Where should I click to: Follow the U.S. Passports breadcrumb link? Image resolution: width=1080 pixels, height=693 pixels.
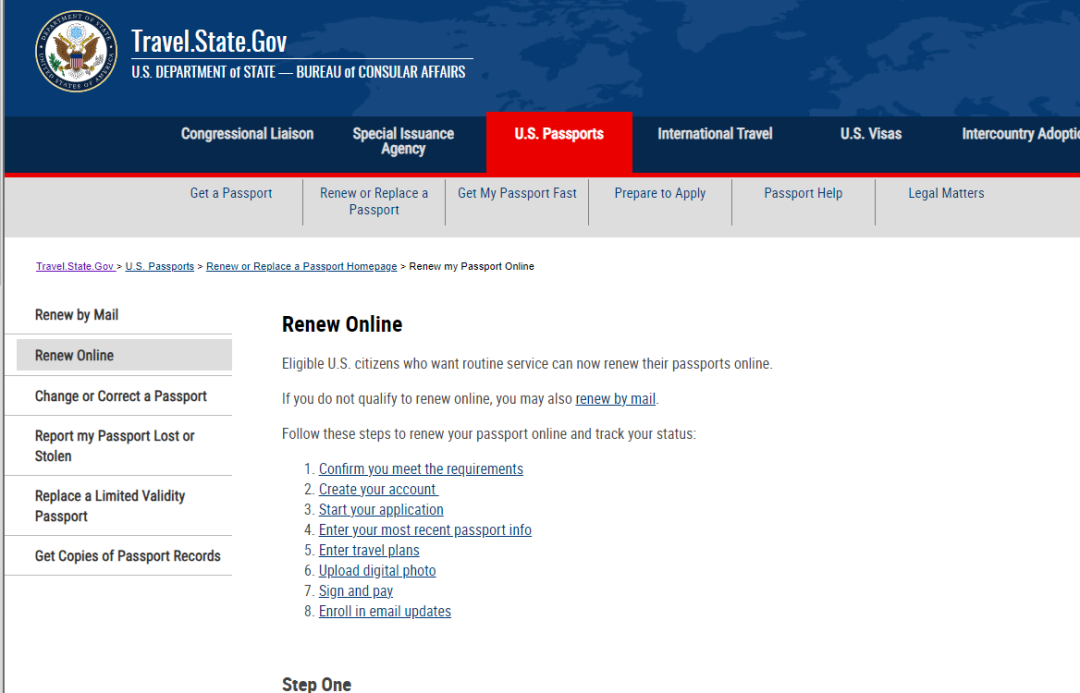(x=160, y=267)
